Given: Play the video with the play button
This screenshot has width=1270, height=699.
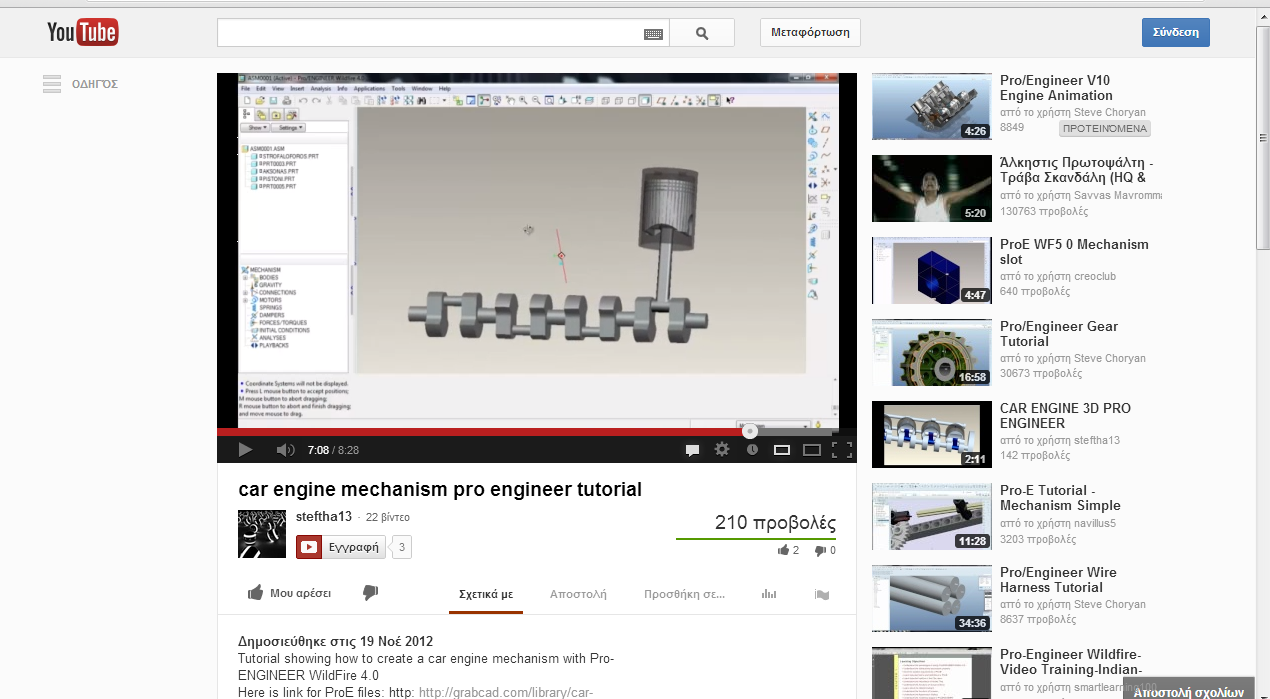Looking at the screenshot, I should click(x=245, y=450).
